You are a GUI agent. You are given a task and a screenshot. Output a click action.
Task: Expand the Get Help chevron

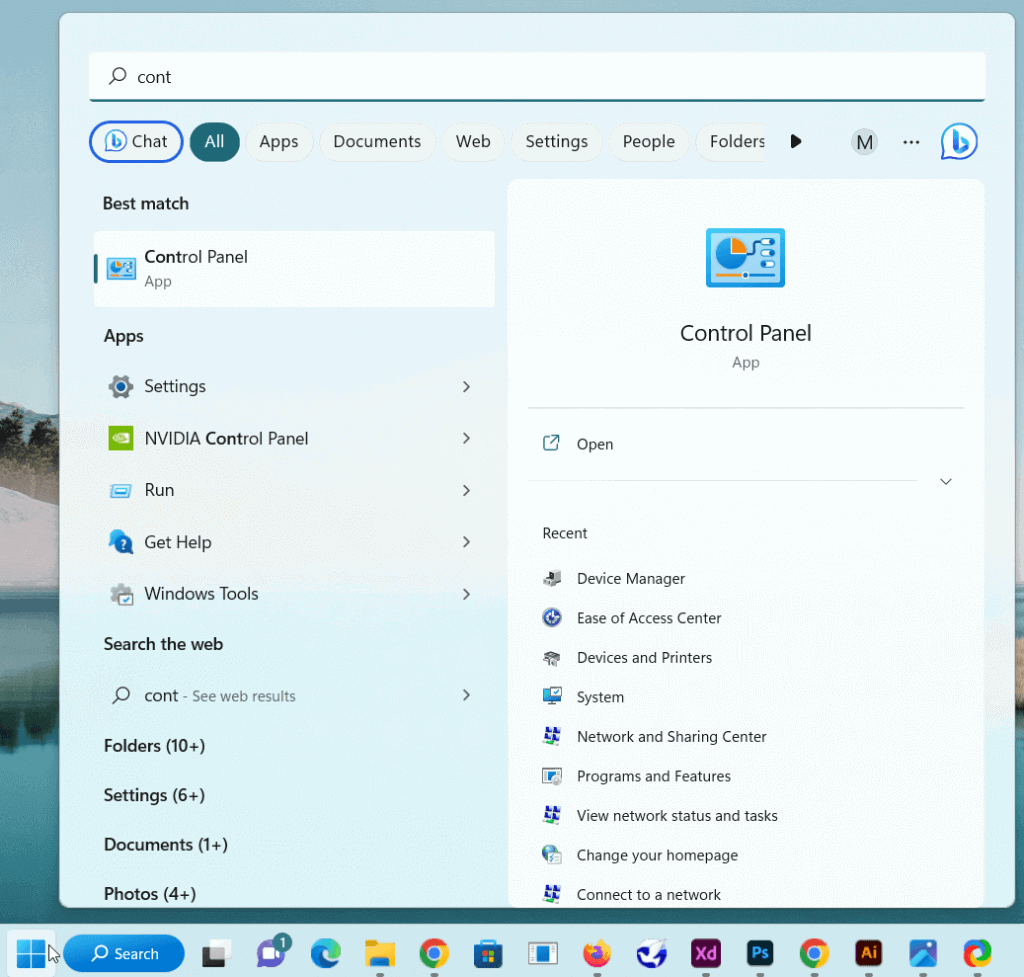pyautogui.click(x=466, y=542)
